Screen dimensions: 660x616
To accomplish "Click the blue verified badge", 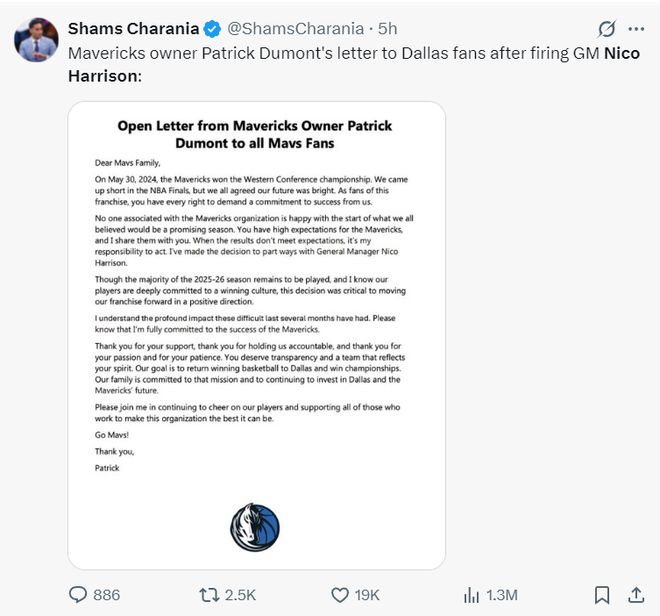I will pyautogui.click(x=212, y=28).
